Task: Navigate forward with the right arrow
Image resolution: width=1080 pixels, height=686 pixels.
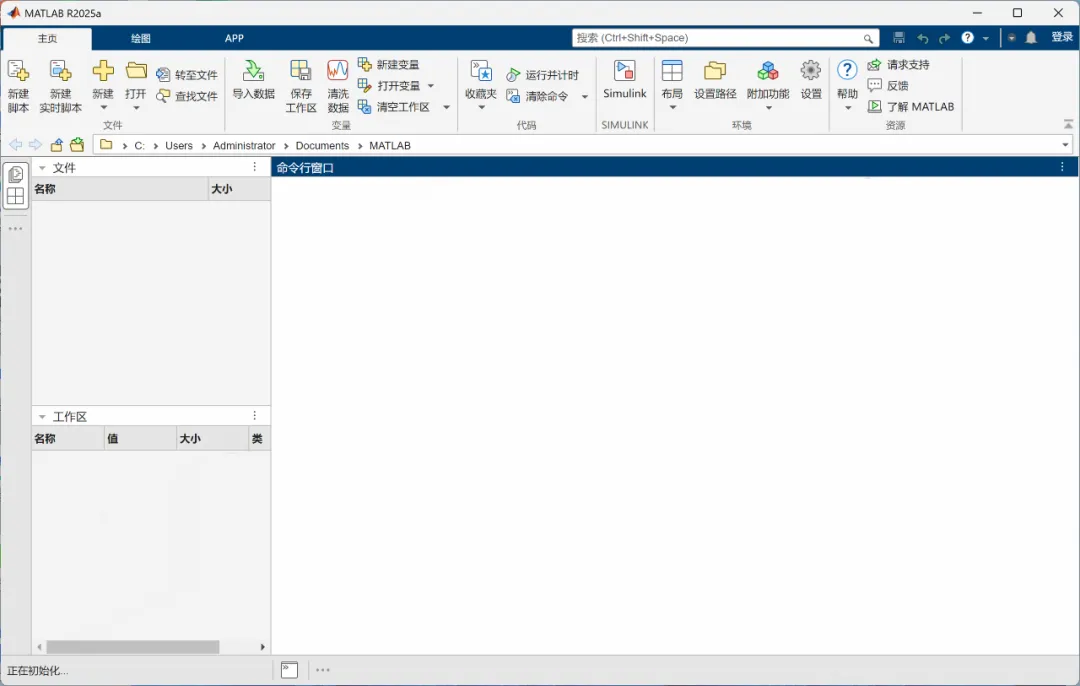Action: [x=35, y=145]
